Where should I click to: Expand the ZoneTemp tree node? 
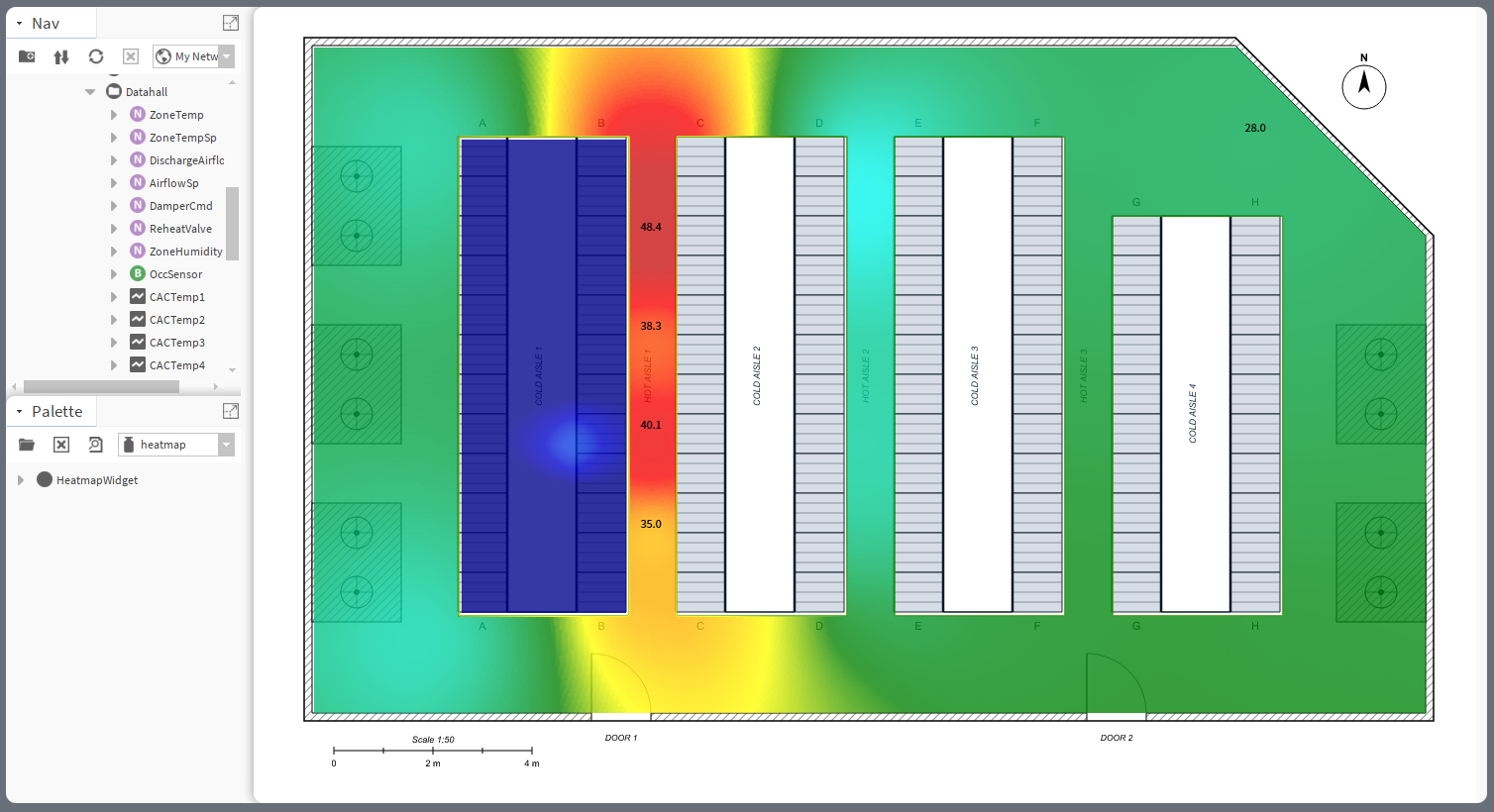pos(114,115)
